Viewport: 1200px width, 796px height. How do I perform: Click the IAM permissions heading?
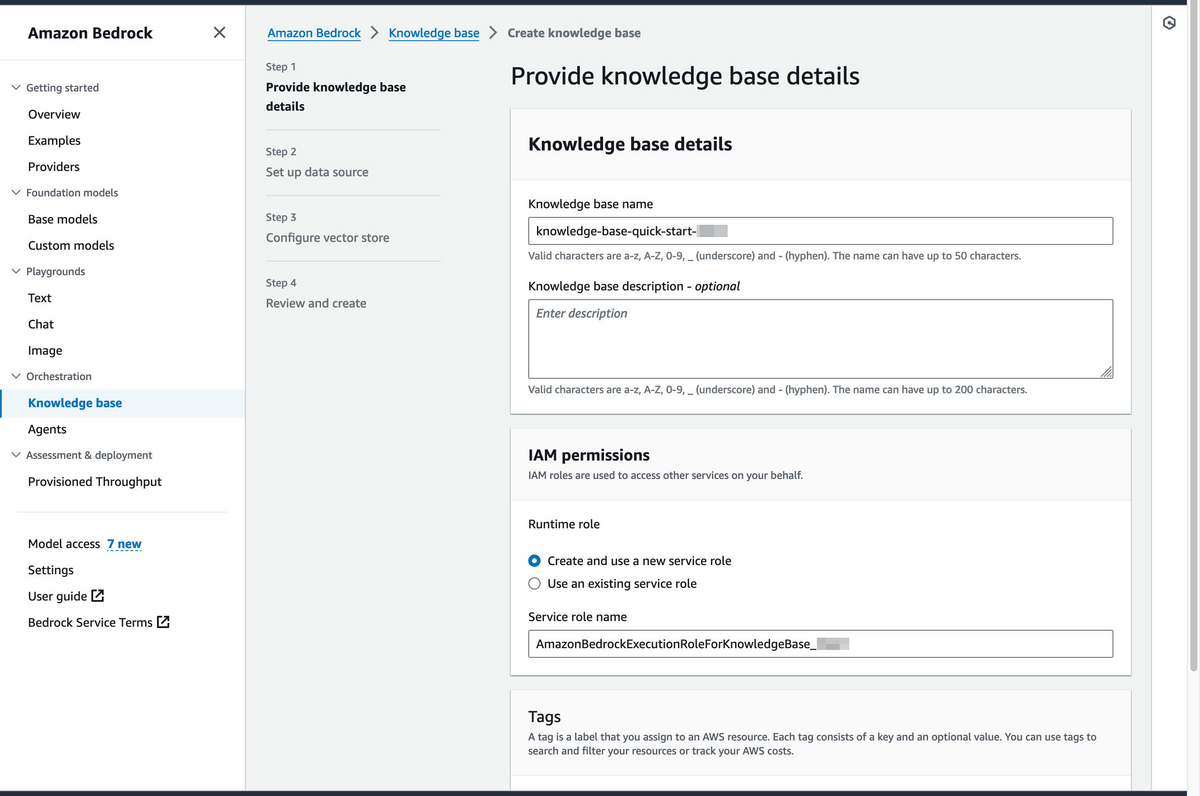click(x=589, y=455)
